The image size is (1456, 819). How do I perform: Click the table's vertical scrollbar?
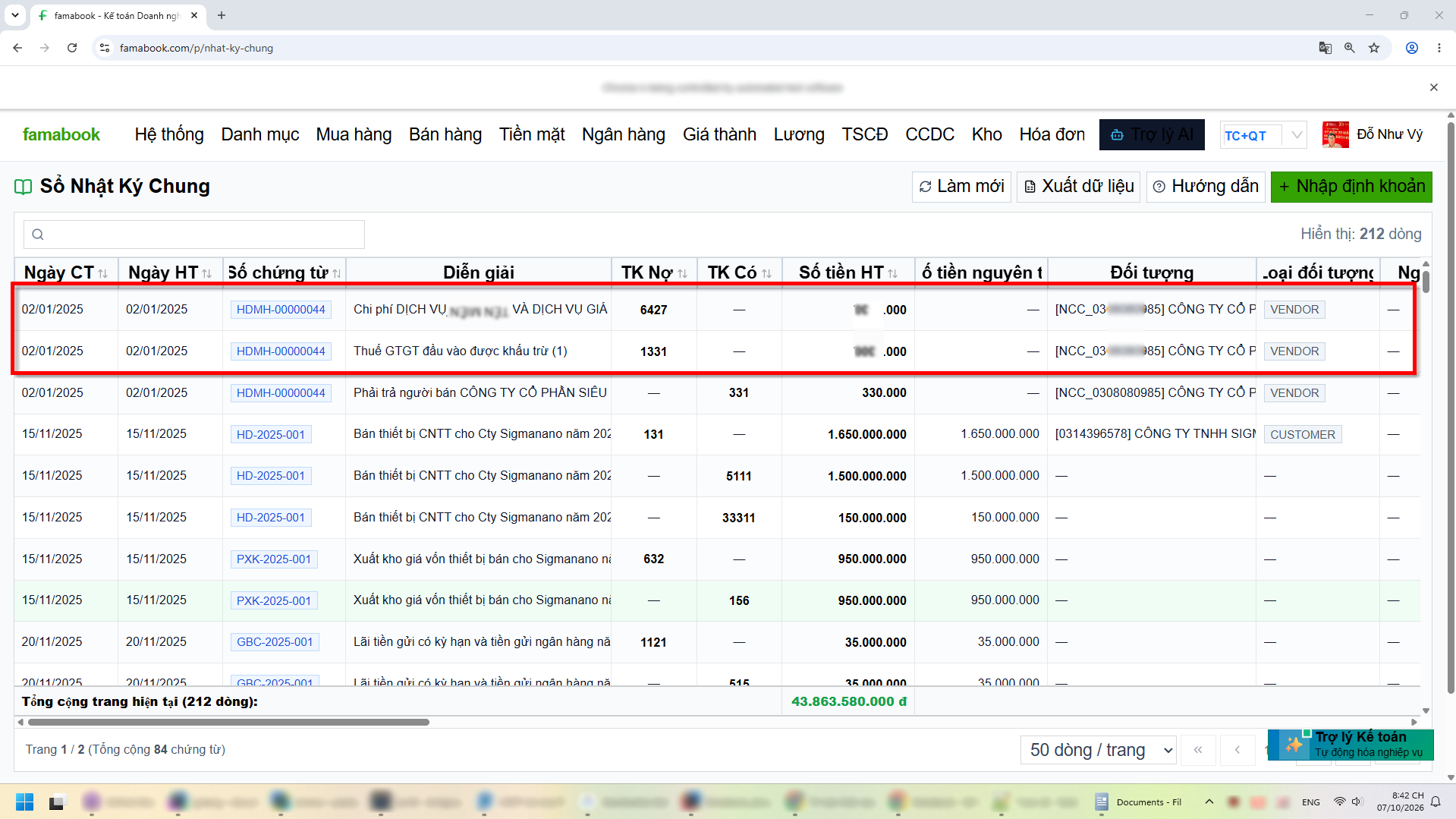1426,282
